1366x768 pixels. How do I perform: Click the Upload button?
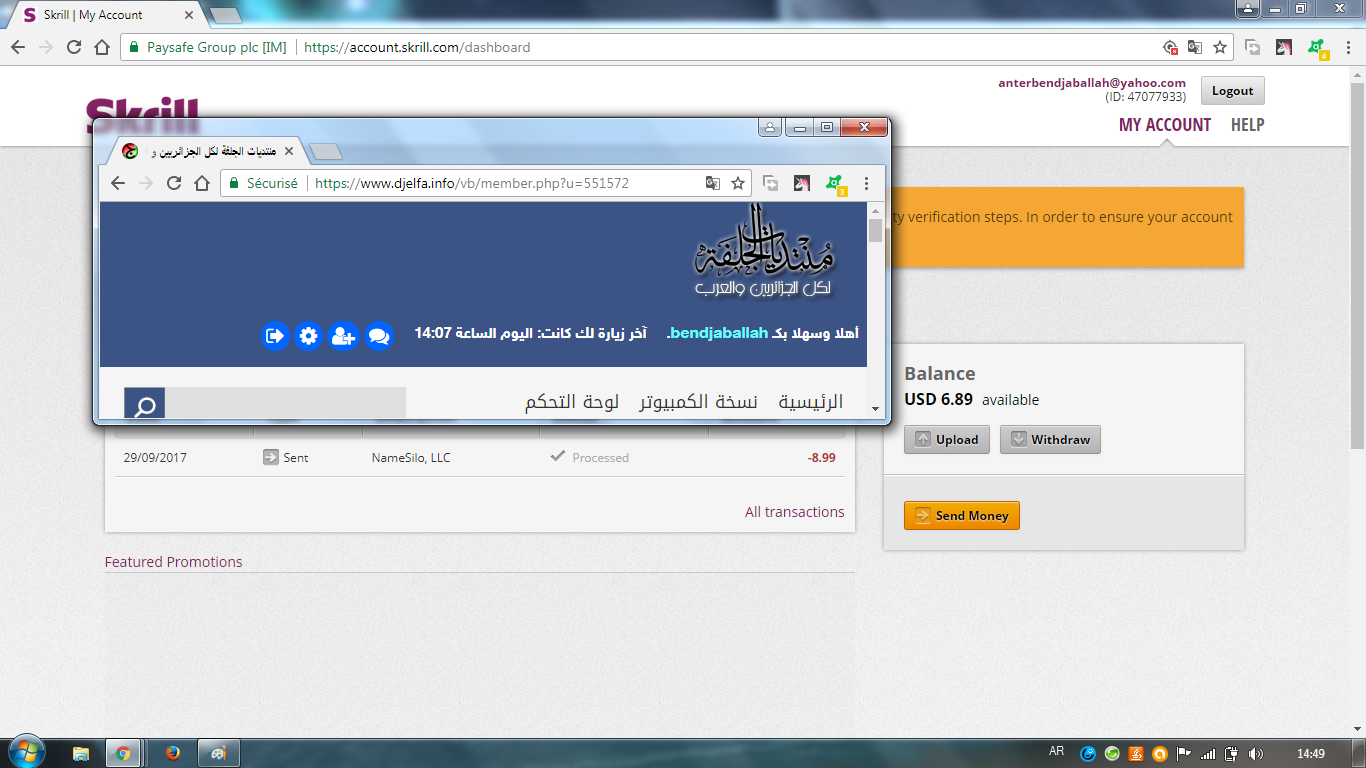pos(946,439)
